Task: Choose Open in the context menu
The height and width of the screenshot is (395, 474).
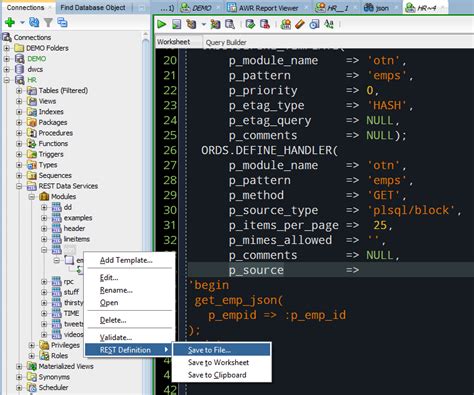Action: point(109,303)
